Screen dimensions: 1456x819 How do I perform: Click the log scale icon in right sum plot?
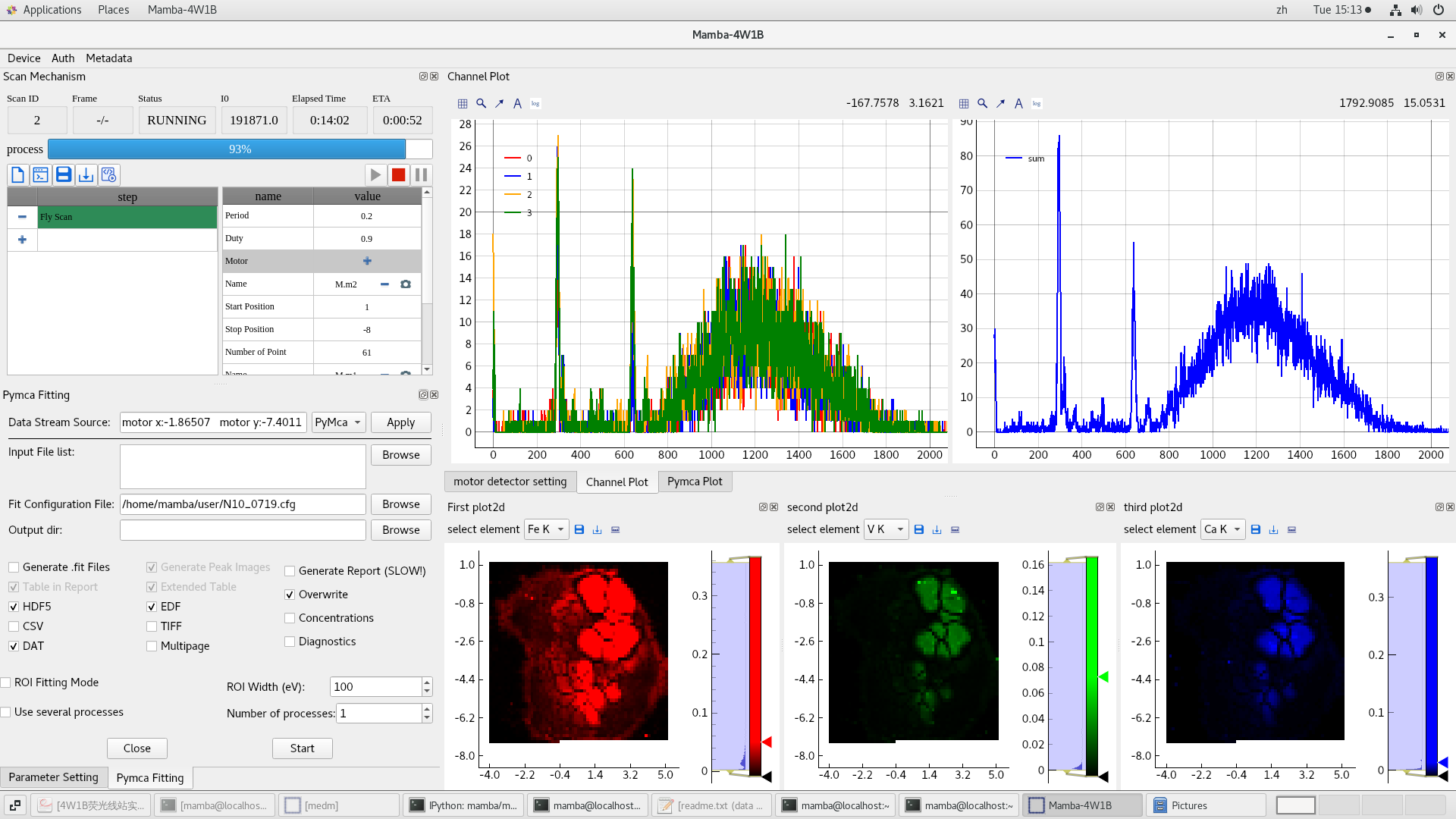pyautogui.click(x=1037, y=104)
